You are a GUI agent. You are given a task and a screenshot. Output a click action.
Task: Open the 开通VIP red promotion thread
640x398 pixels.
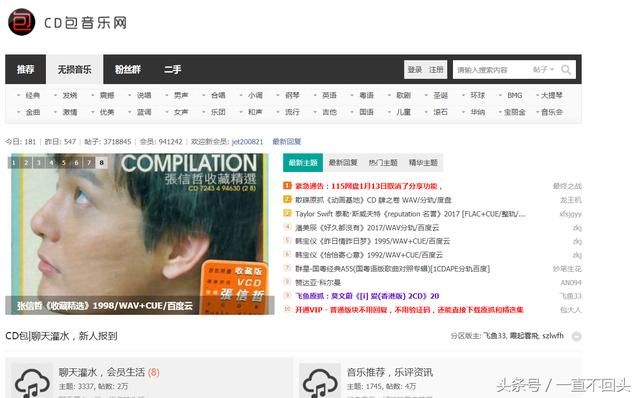coord(409,310)
